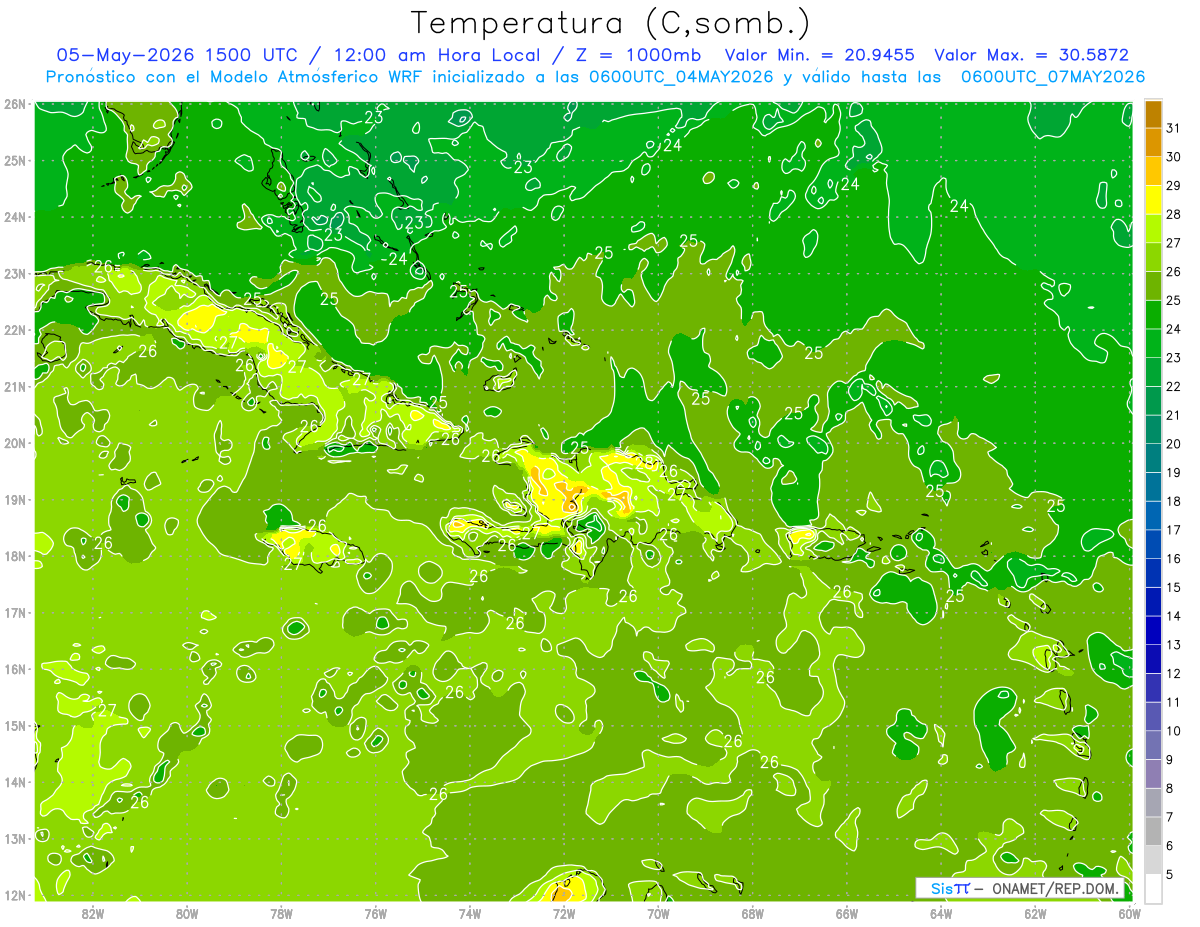
Task: Click the 12N latitude axis label
Action: tap(14, 895)
